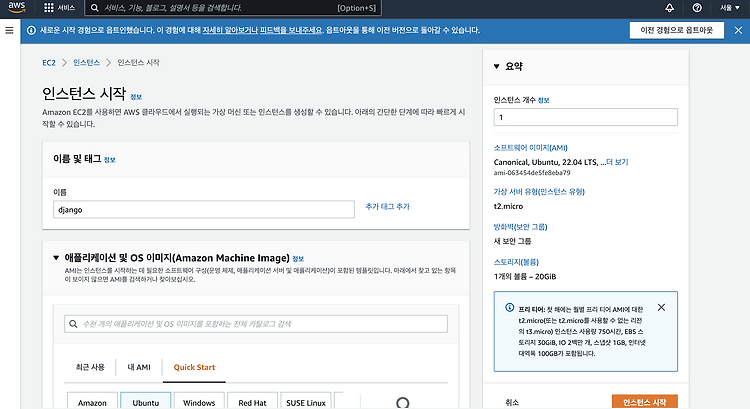Open info link next to '이름 및 태그'
This screenshot has height=409, width=750.
[x=110, y=160]
